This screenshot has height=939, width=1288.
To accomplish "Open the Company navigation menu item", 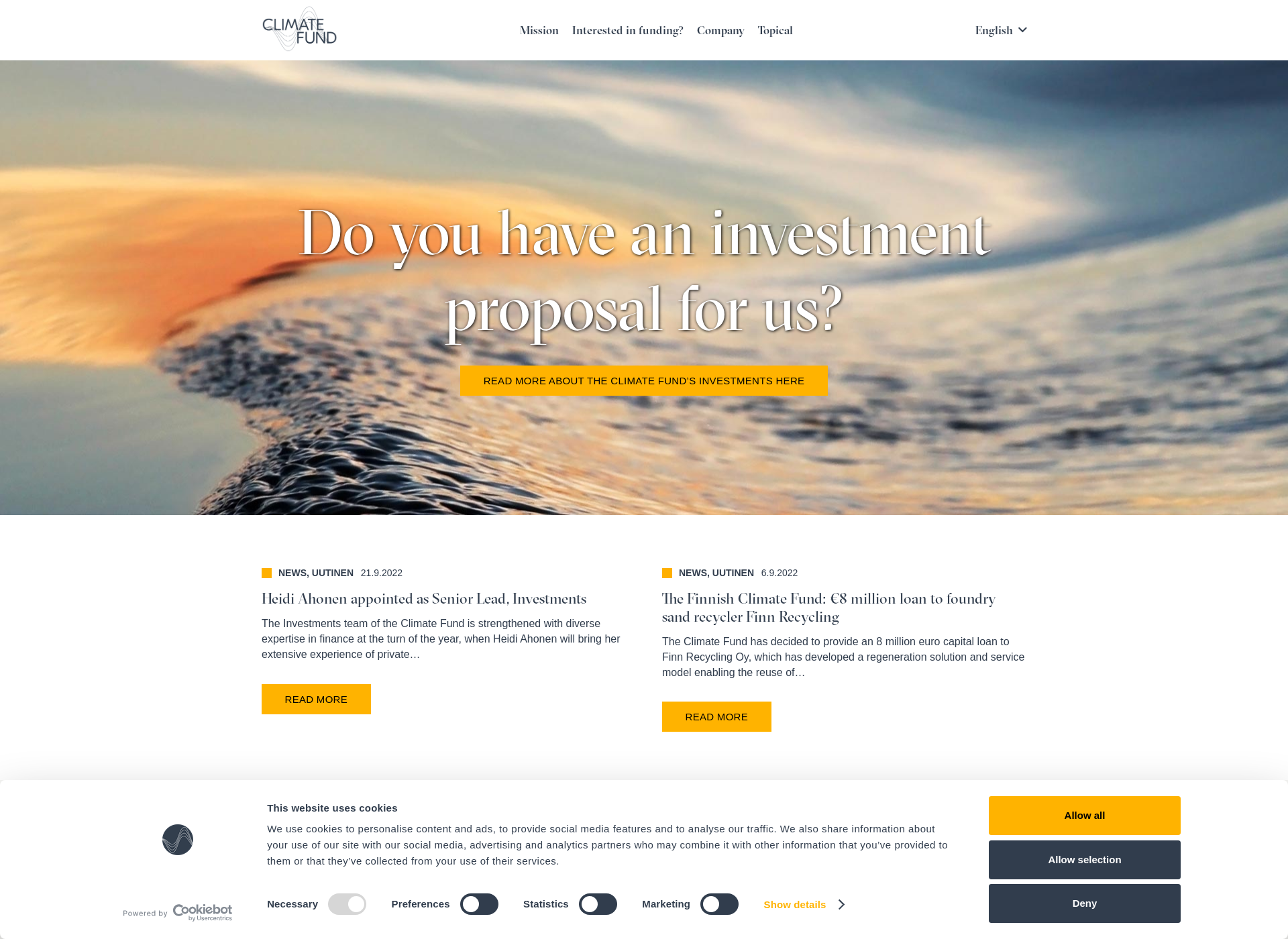I will point(720,30).
